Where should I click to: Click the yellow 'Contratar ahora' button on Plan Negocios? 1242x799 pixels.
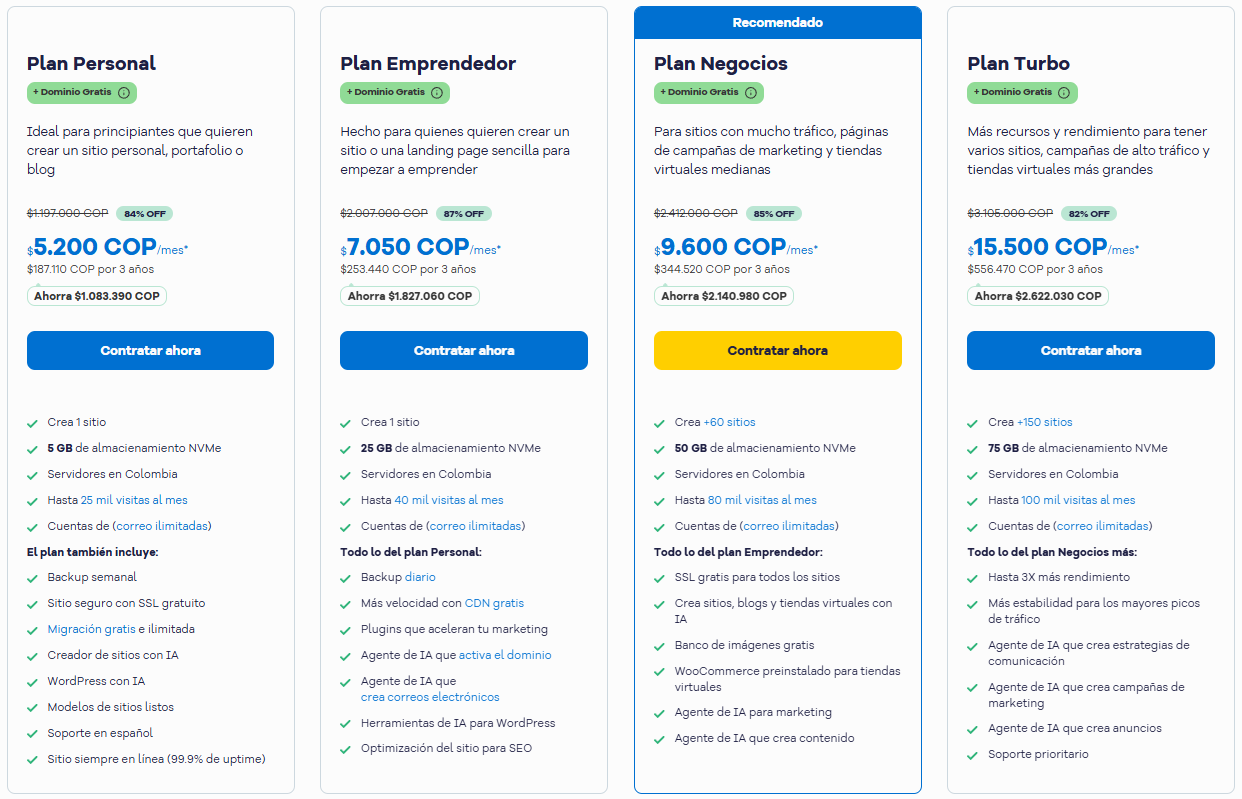tap(777, 350)
